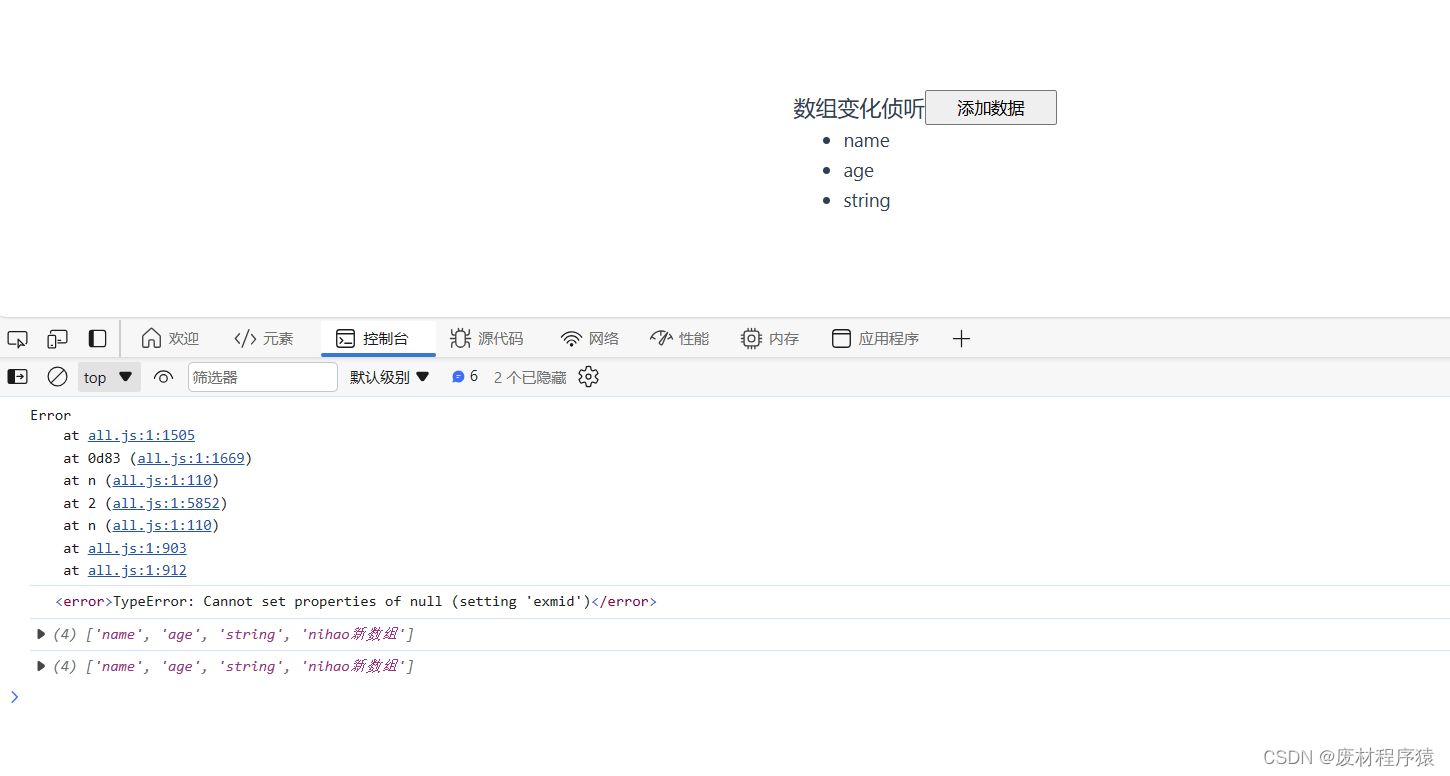Image resolution: width=1450 pixels, height=776 pixels.
Task: Open the console sidebar icon
Action: coord(17,377)
